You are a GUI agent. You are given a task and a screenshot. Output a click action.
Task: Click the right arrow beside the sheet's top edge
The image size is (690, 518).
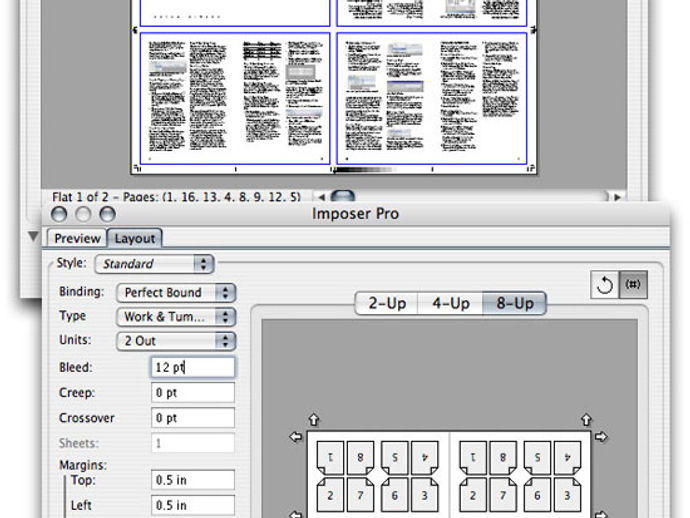click(x=601, y=437)
